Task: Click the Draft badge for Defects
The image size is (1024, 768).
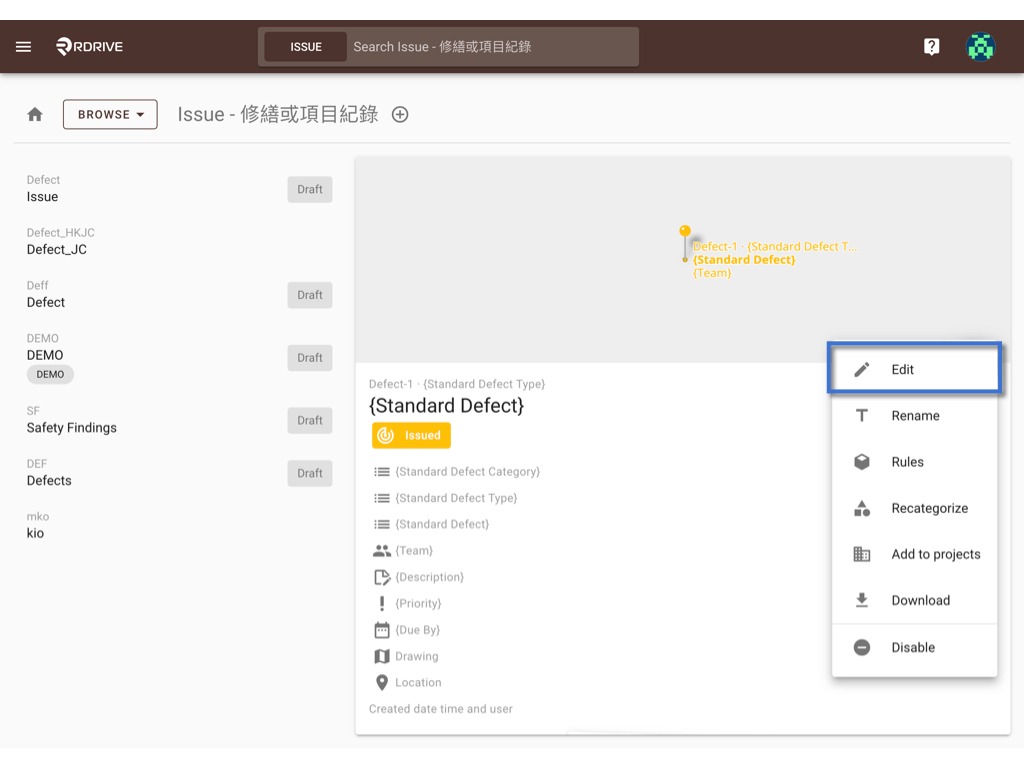Action: (x=310, y=473)
